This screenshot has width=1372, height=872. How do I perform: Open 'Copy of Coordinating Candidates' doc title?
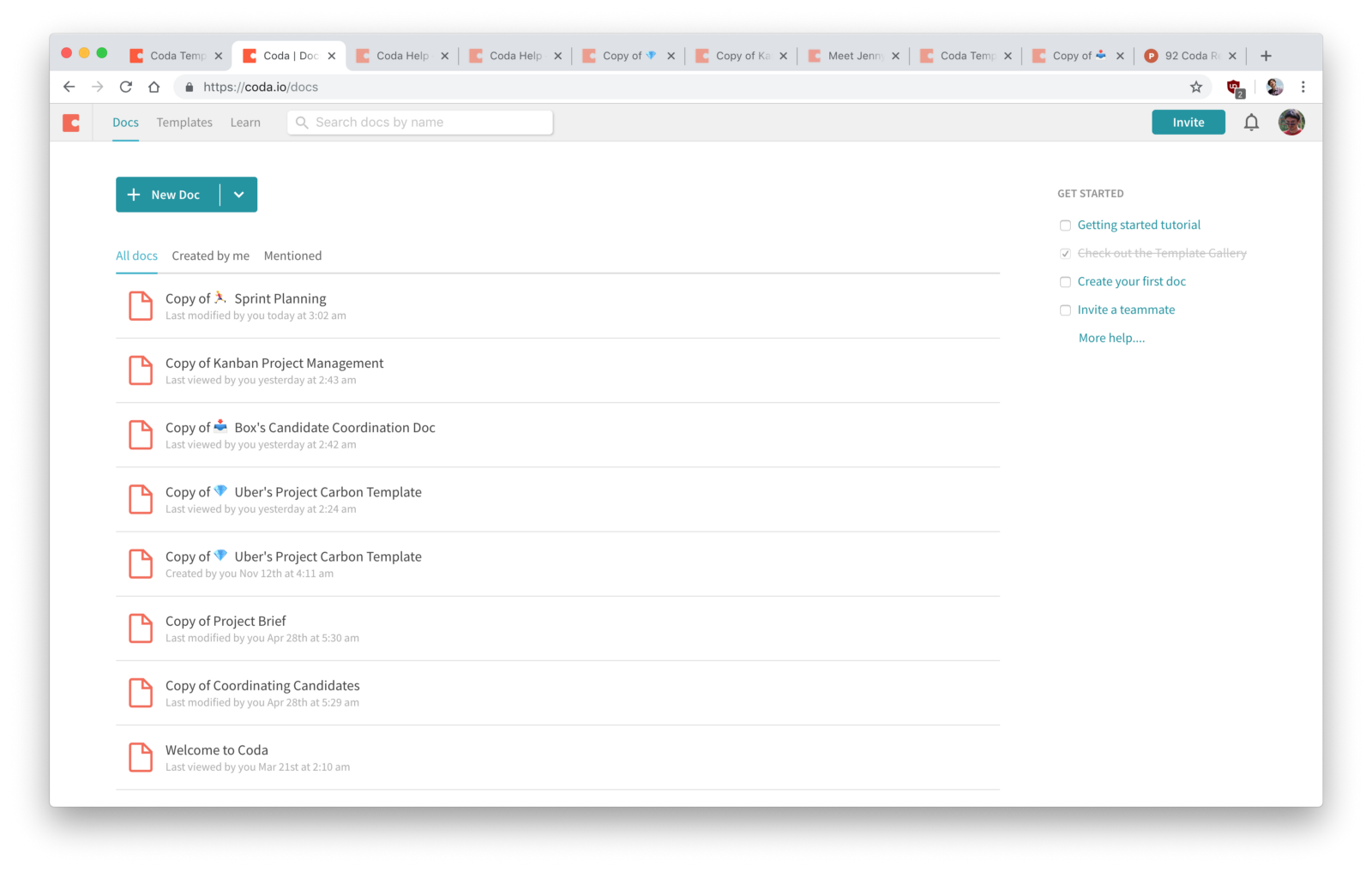tap(262, 685)
